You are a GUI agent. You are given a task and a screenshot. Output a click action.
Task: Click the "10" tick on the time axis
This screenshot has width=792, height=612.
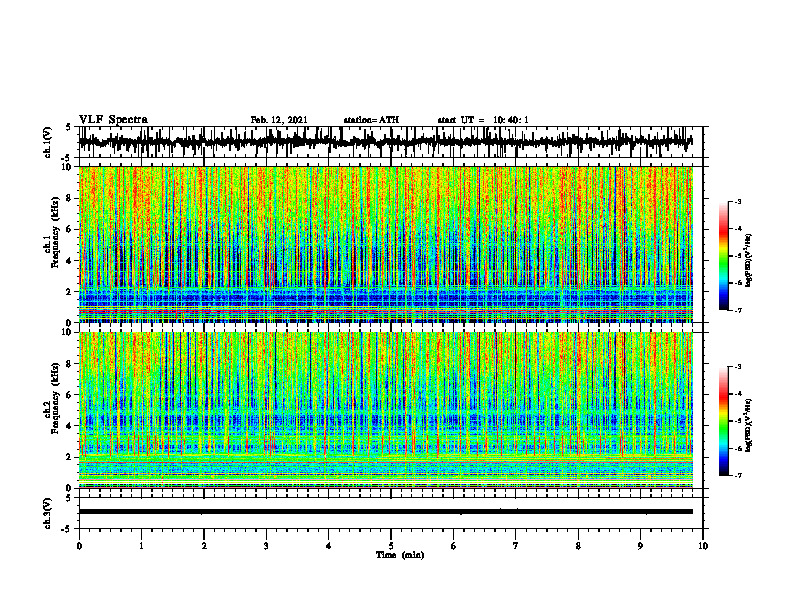(703, 546)
